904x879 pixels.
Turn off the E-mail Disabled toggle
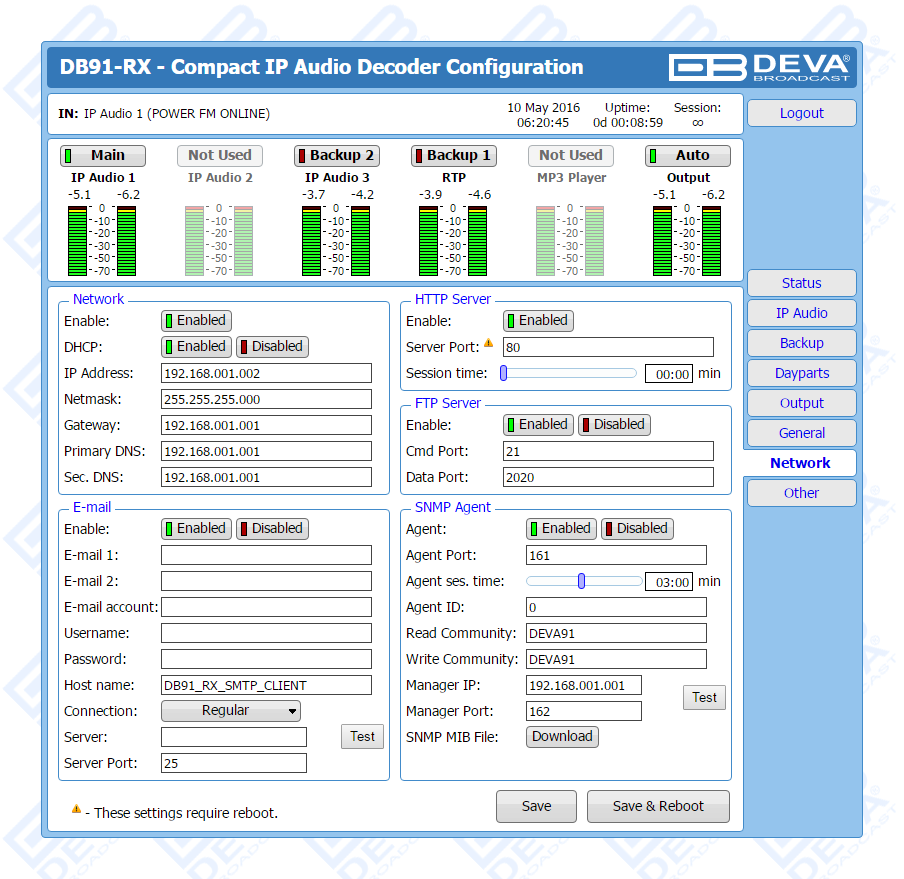pyautogui.click(x=272, y=529)
